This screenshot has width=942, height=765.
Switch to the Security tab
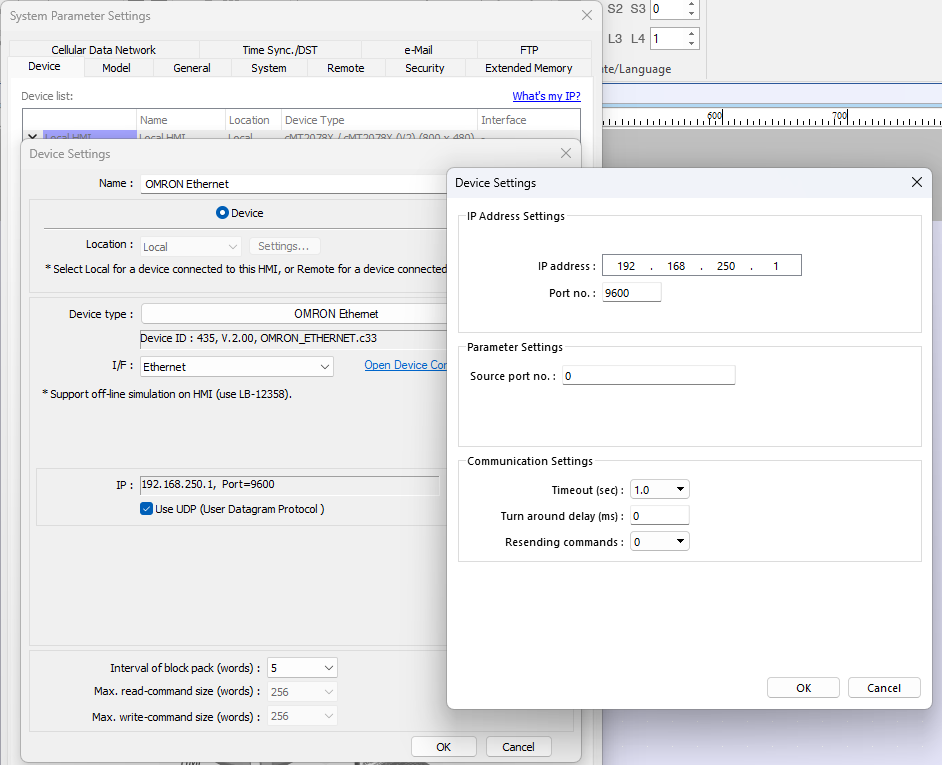click(424, 68)
